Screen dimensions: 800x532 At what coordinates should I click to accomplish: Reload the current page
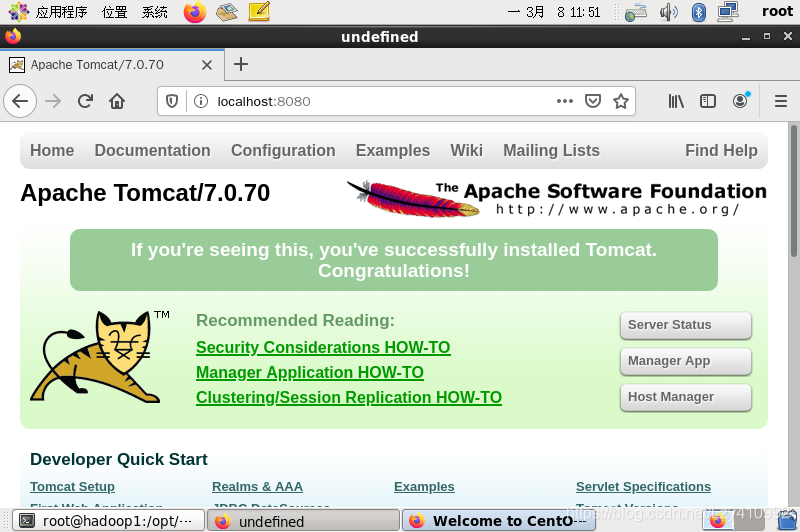(85, 101)
